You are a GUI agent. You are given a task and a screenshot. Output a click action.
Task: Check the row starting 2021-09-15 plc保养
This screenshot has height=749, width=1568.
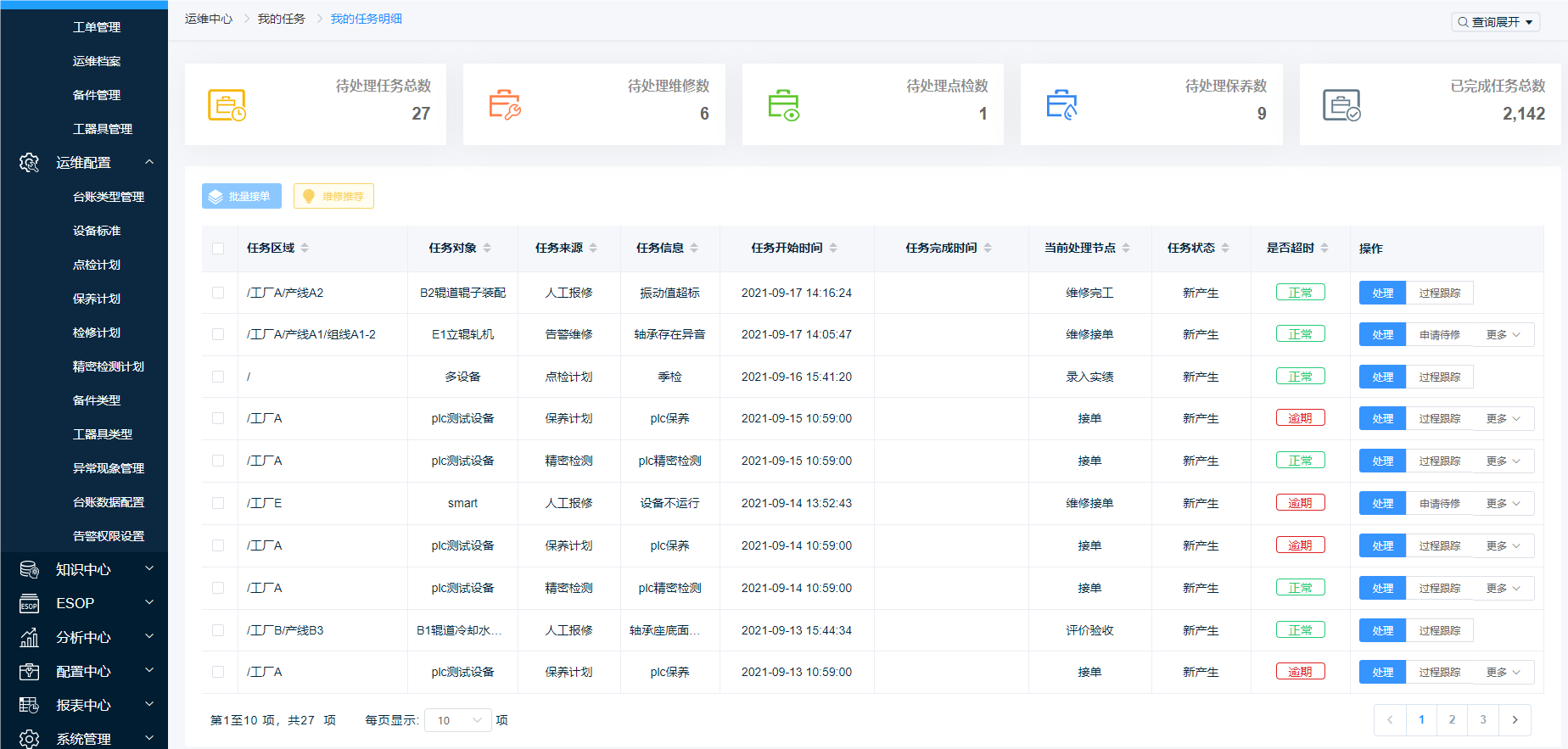pos(218,418)
